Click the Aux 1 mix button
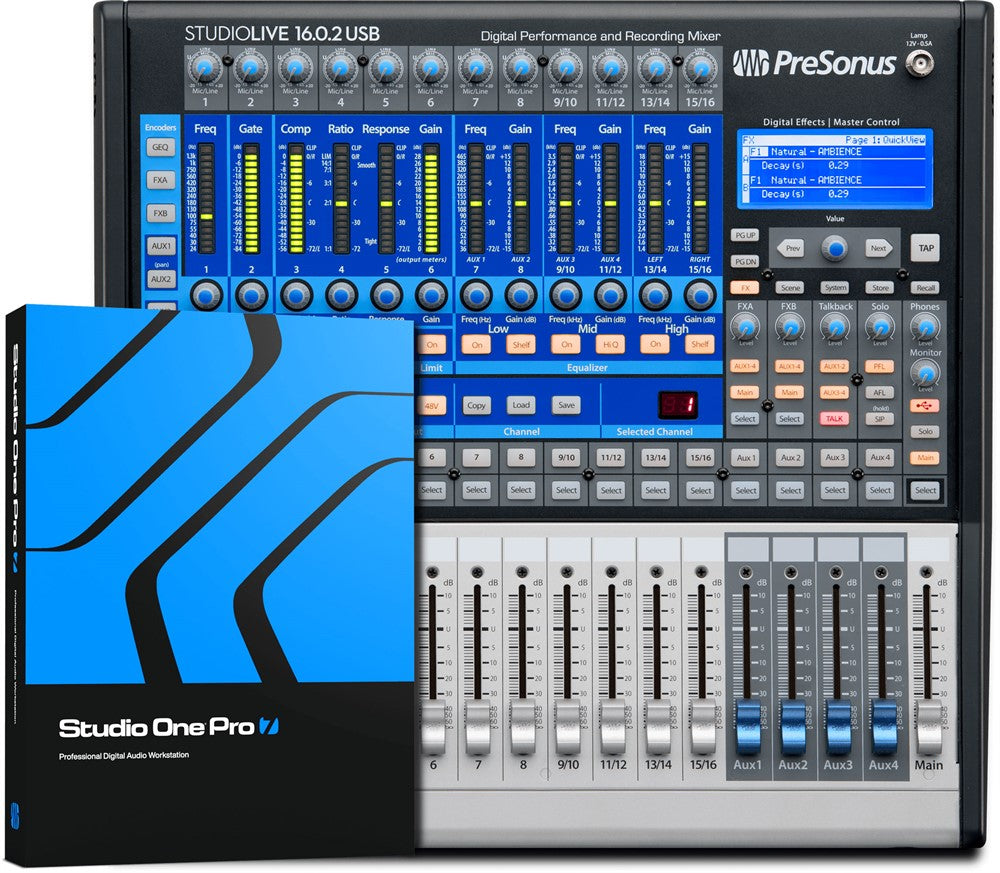1000x873 pixels. click(746, 458)
